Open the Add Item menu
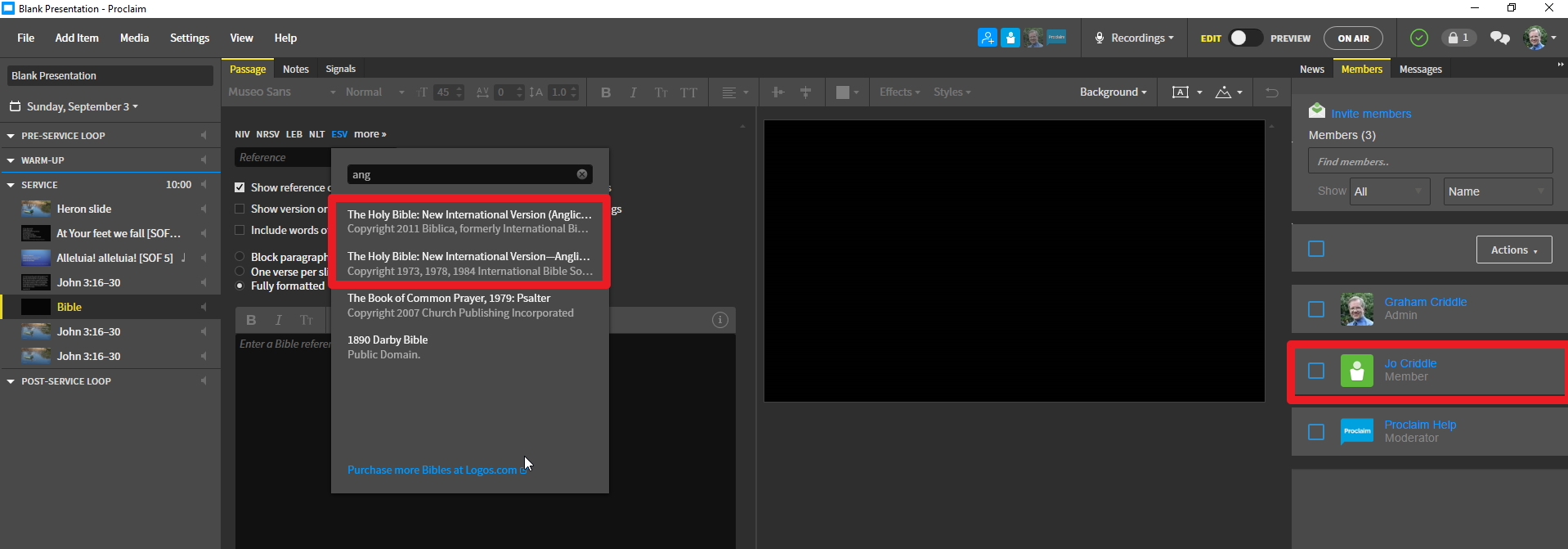Screen dimensions: 1568x549 tap(77, 38)
